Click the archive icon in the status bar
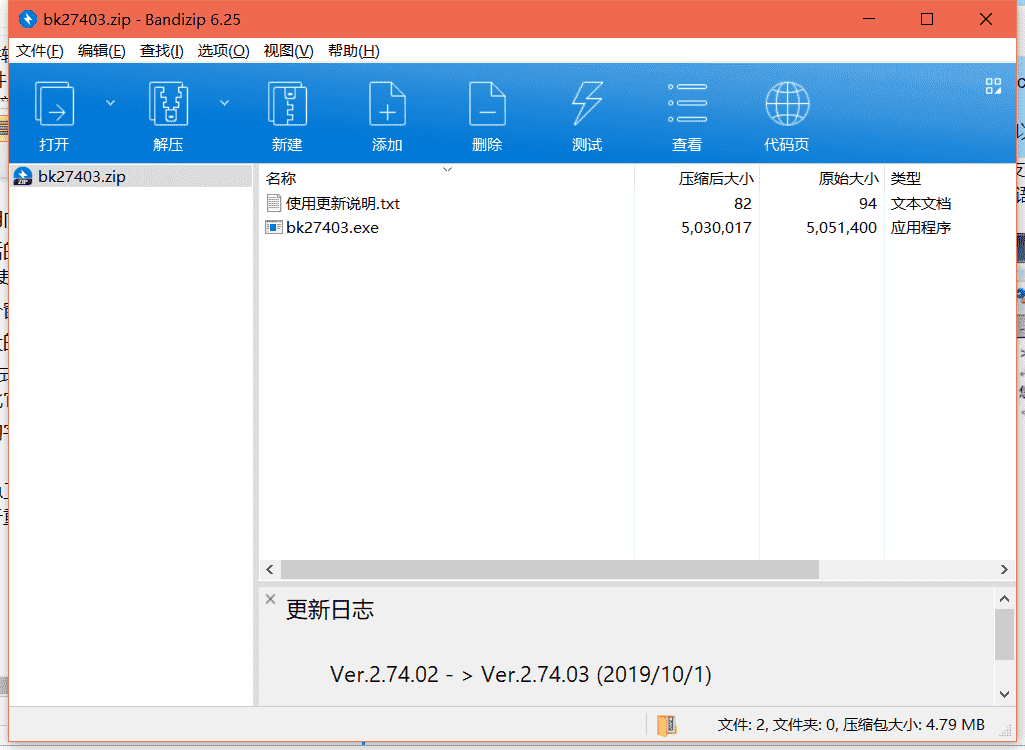Image resolution: width=1025 pixels, height=750 pixels. (667, 725)
